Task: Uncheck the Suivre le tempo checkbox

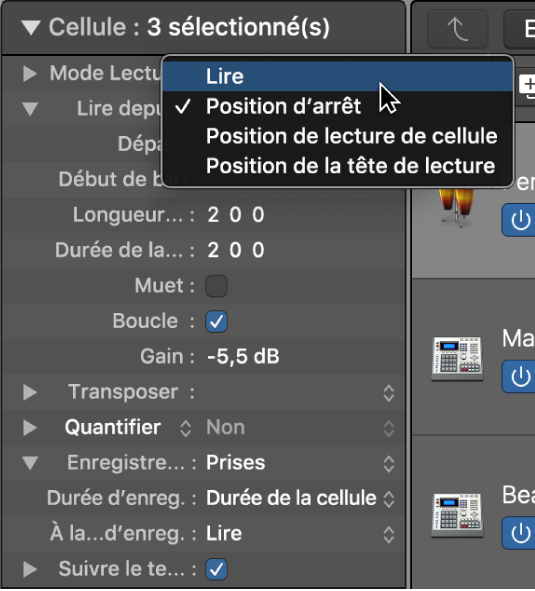Action: (x=216, y=569)
